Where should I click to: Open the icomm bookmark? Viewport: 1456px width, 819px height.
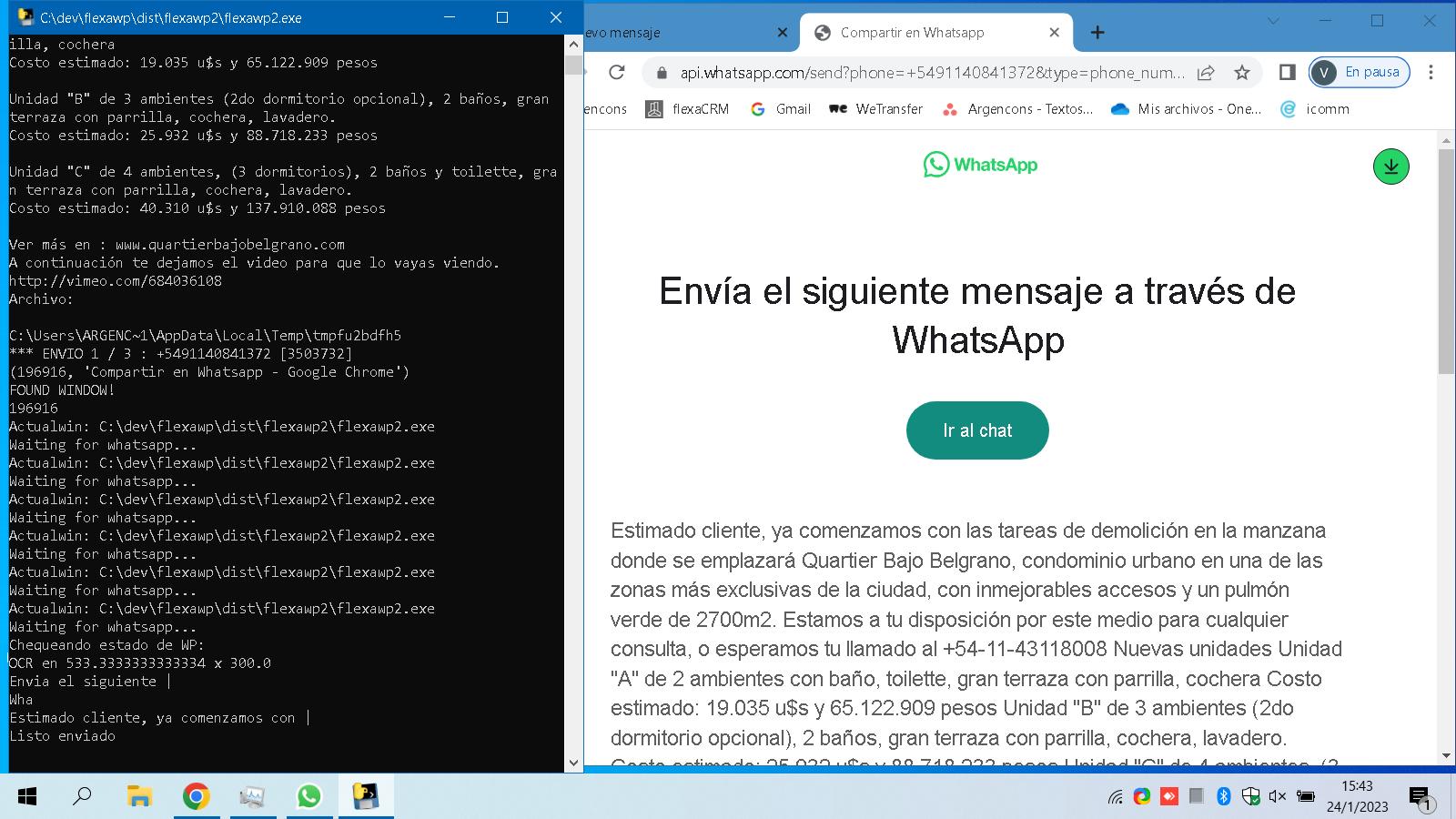1315,109
